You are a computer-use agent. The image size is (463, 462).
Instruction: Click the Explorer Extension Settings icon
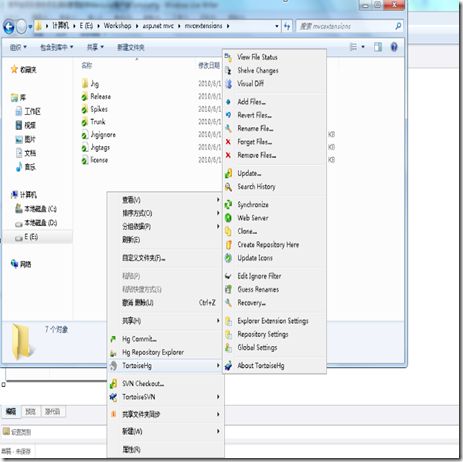pyautogui.click(x=228, y=321)
